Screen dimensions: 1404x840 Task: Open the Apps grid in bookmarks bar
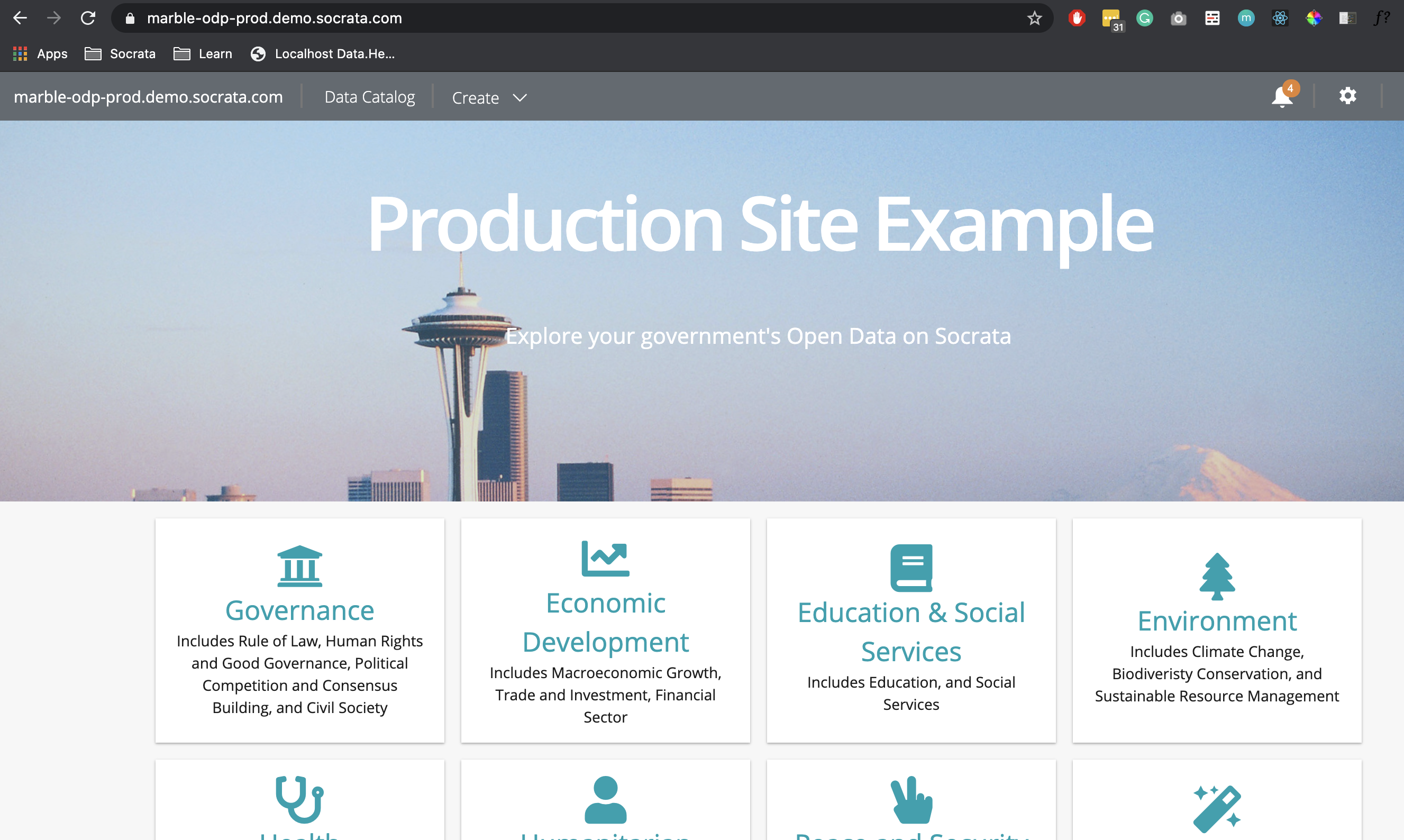(40, 54)
